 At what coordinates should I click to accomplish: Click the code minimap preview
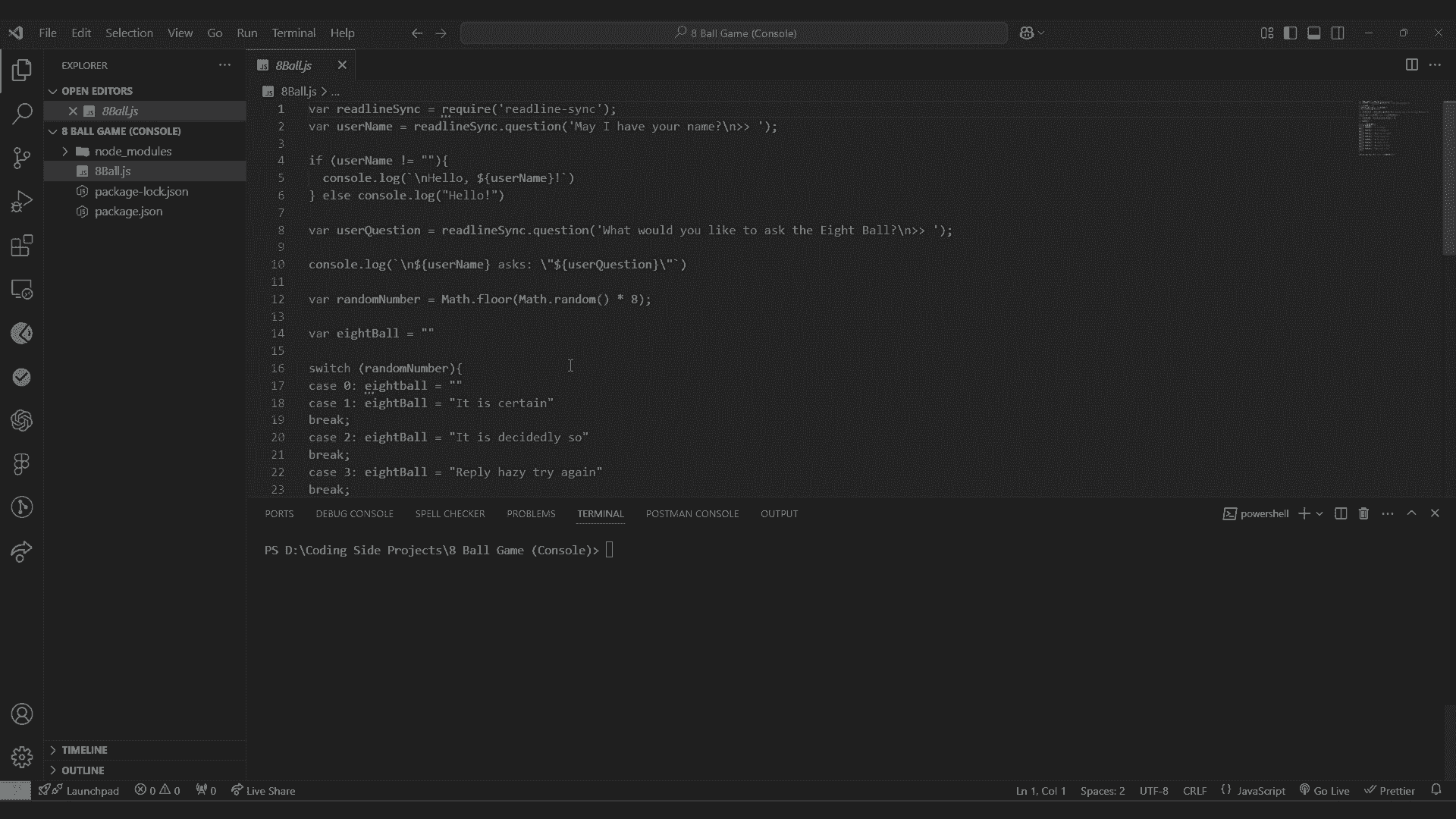(x=1394, y=127)
